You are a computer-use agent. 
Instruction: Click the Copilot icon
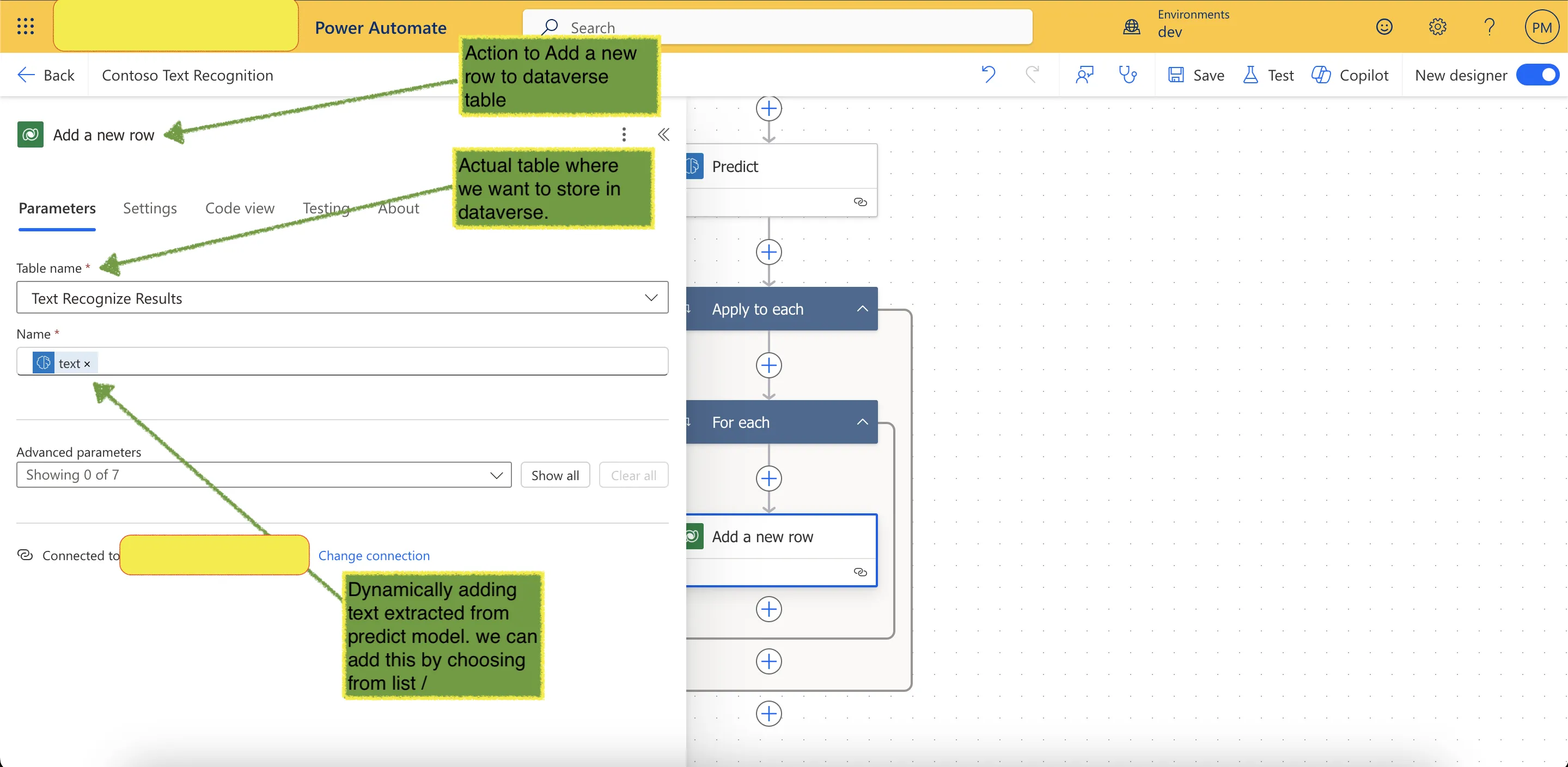(1321, 75)
